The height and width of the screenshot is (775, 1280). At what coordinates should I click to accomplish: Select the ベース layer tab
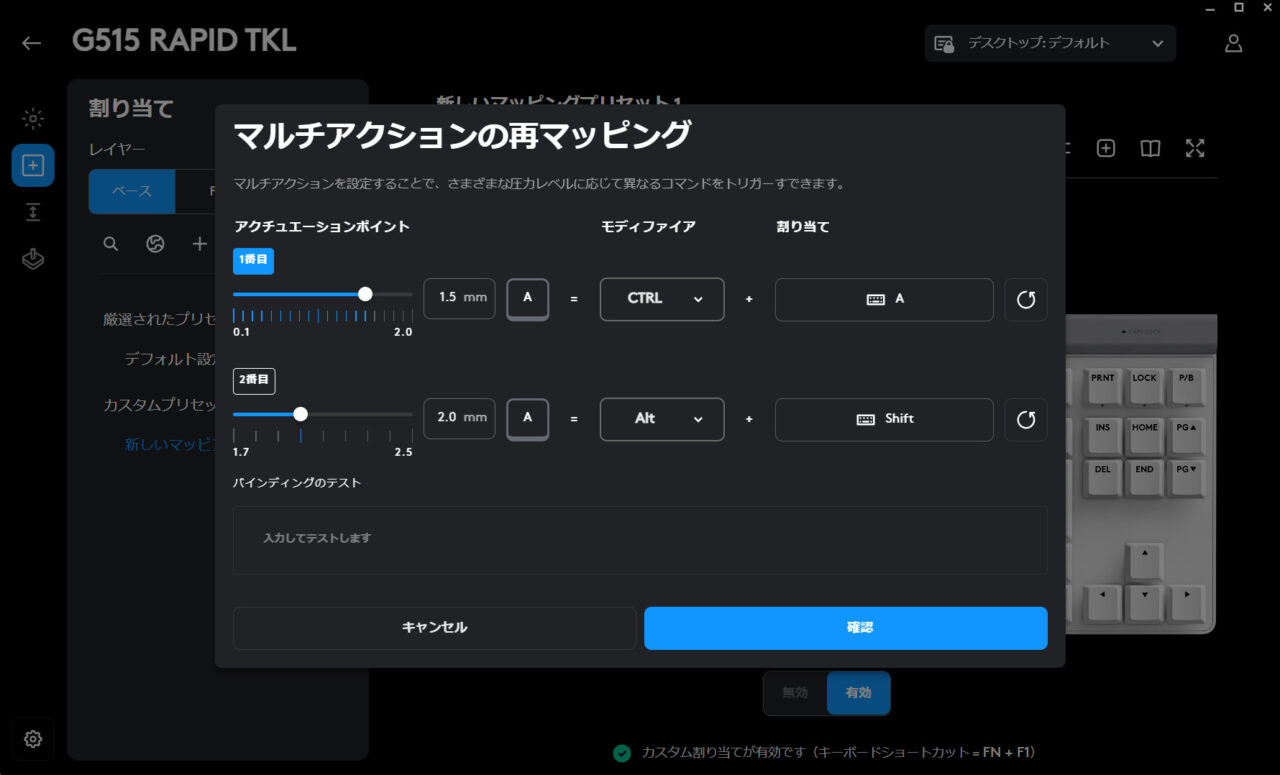pyautogui.click(x=132, y=192)
